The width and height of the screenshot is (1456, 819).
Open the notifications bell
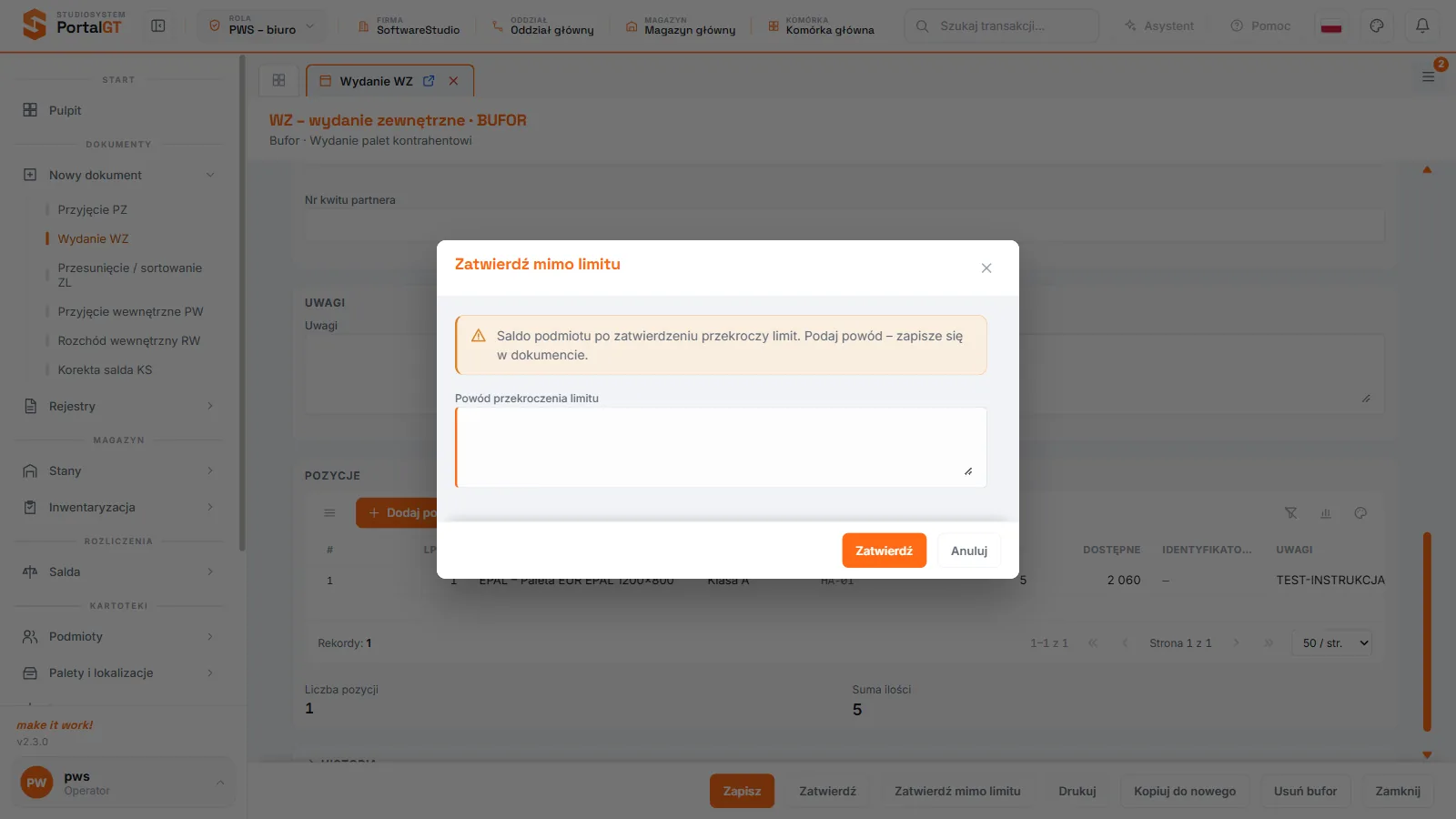coord(1422,26)
